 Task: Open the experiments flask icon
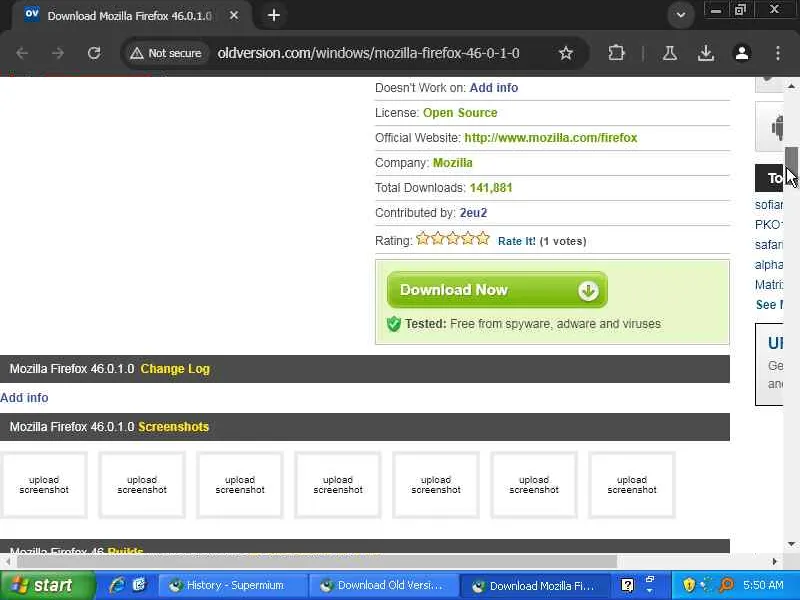click(669, 53)
